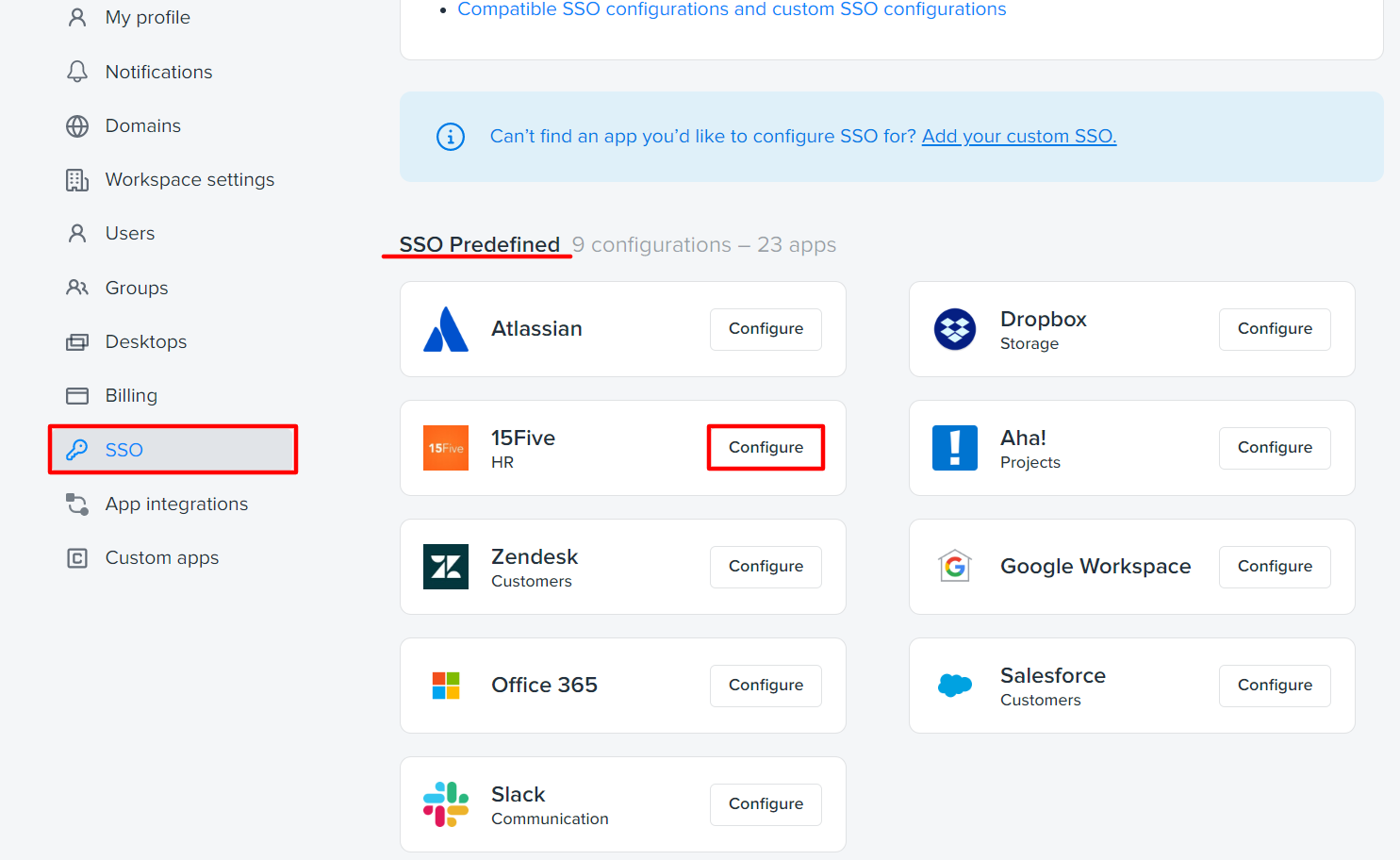Select Users in the sidebar
The width and height of the screenshot is (1400, 860).
pyautogui.click(x=129, y=233)
